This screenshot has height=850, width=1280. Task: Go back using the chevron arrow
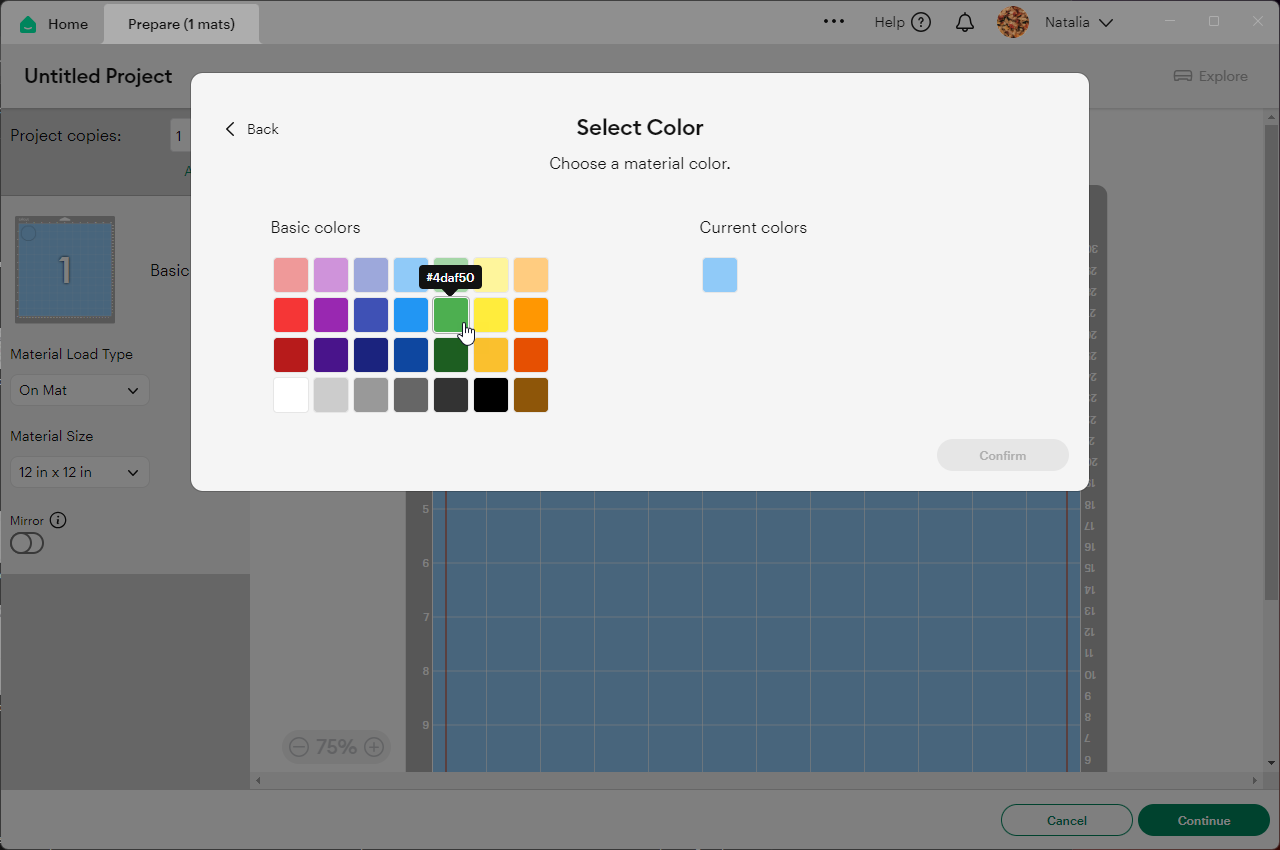coord(229,128)
